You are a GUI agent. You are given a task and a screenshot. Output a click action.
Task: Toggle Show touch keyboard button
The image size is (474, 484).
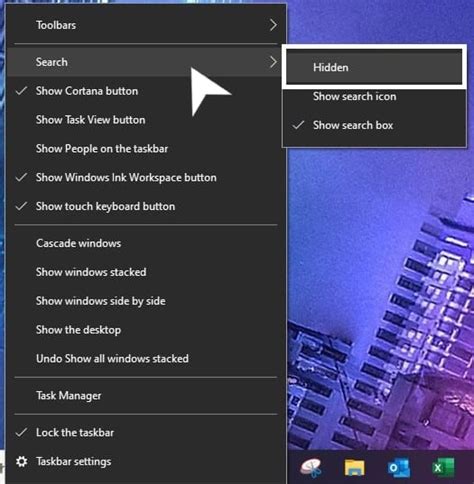pos(146,206)
